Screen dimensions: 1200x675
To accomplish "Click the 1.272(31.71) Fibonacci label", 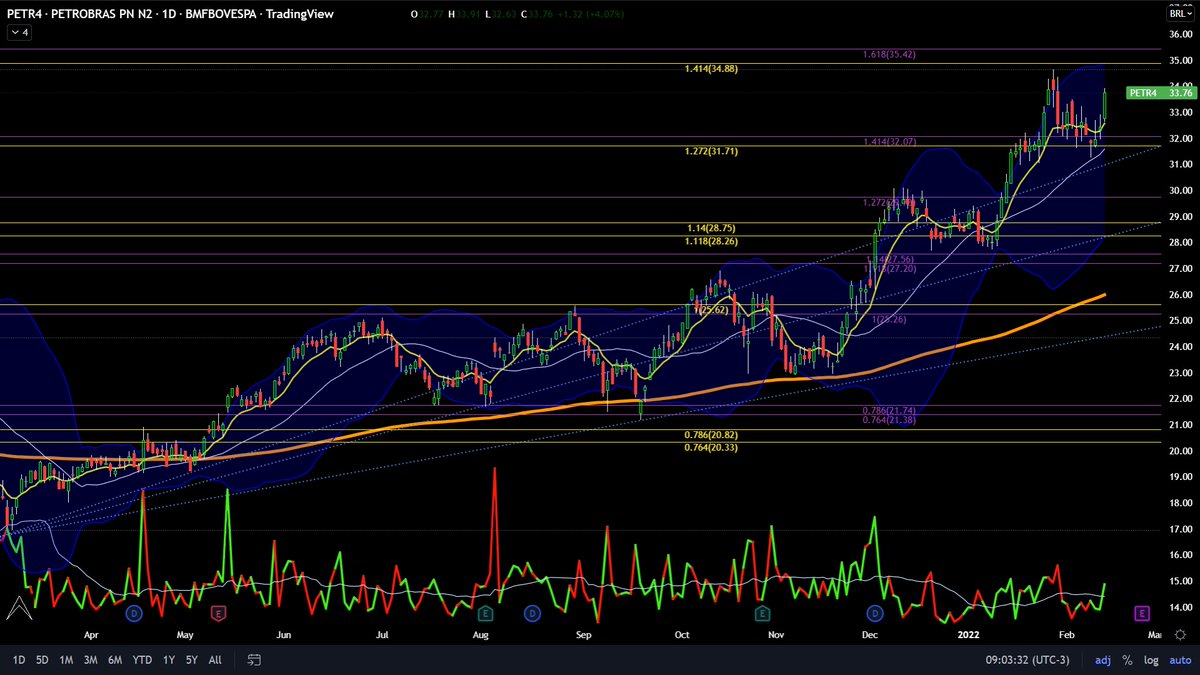I will click(711, 151).
